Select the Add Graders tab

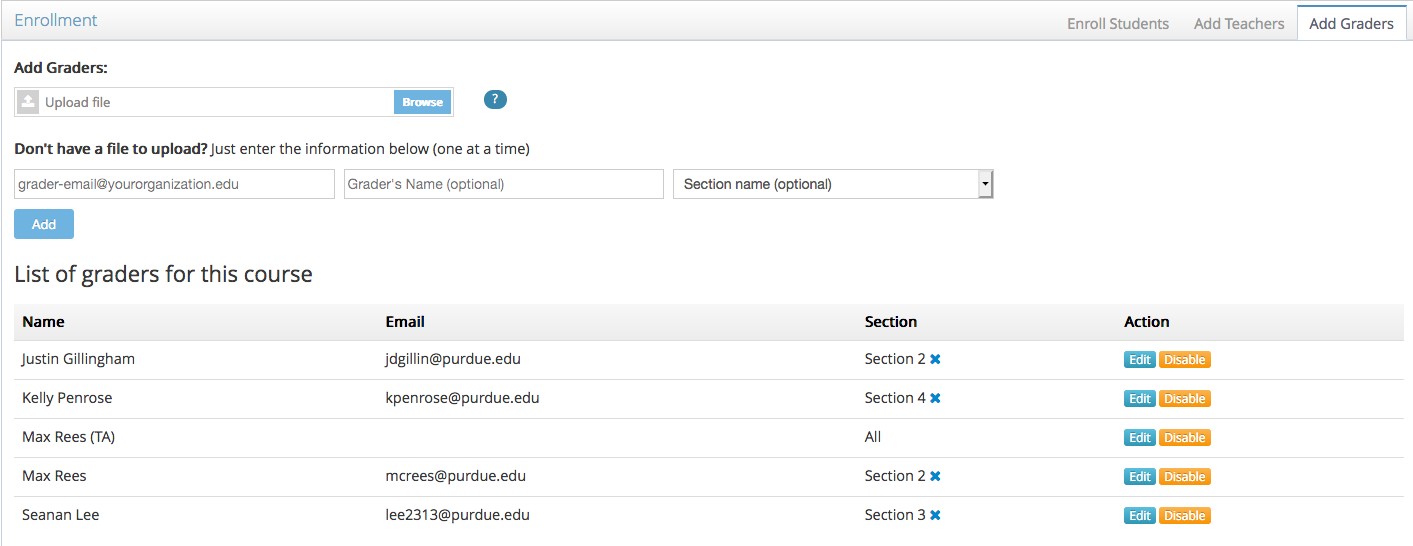tap(1351, 23)
